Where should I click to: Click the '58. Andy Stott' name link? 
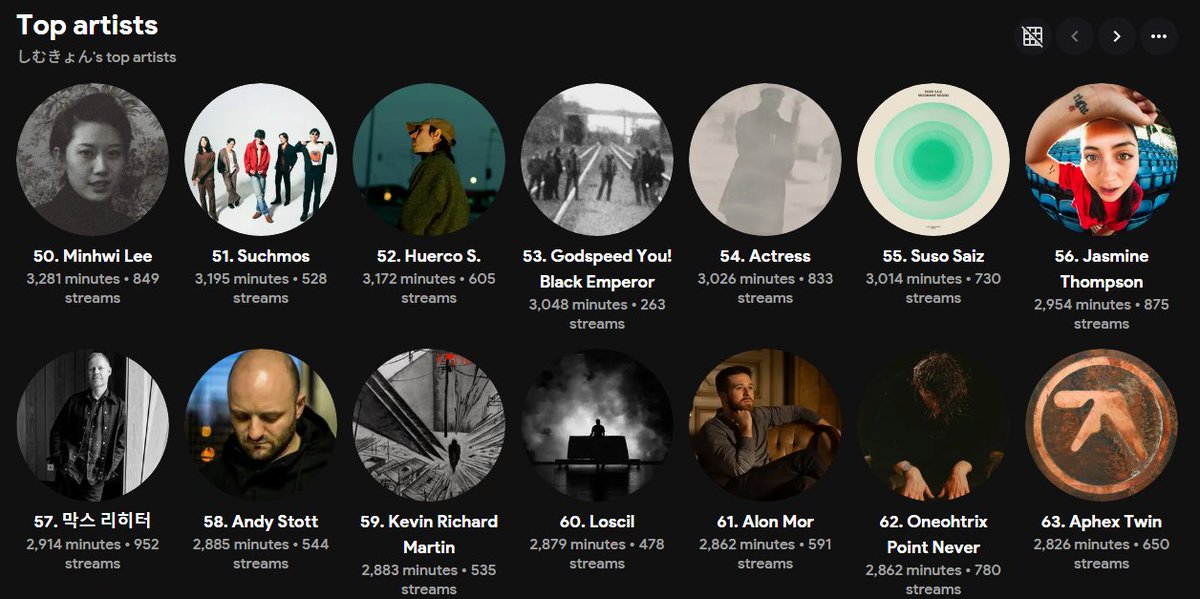(x=260, y=521)
